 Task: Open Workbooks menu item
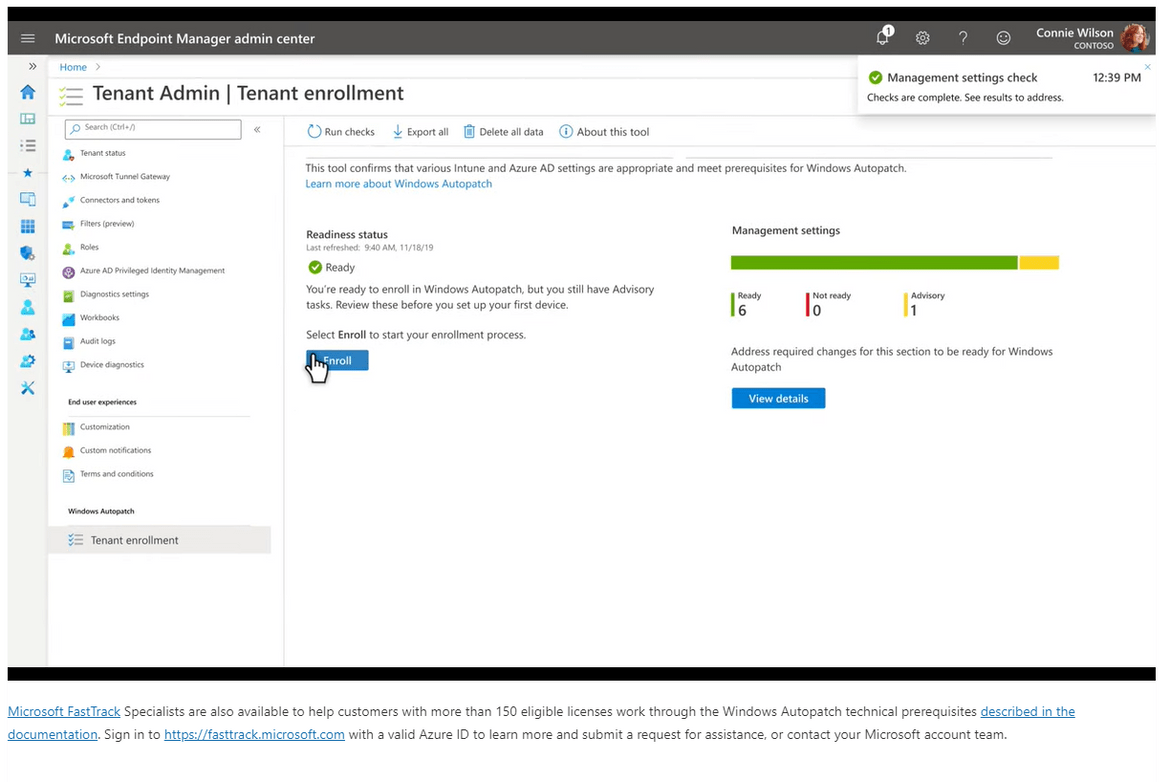tap(99, 318)
